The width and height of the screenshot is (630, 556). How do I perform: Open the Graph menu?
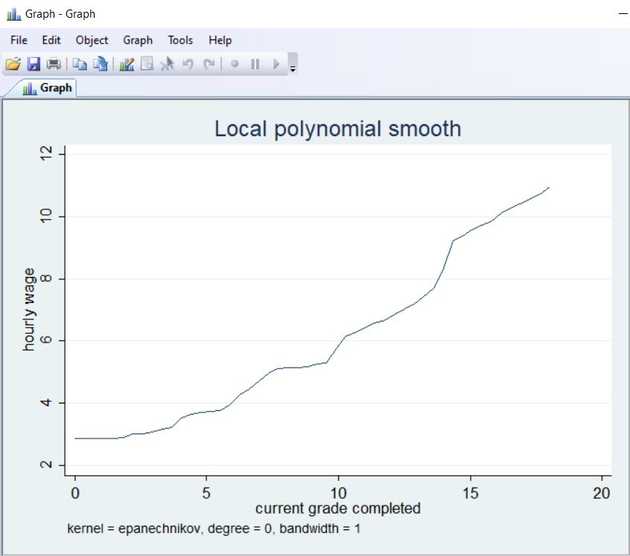(x=138, y=41)
